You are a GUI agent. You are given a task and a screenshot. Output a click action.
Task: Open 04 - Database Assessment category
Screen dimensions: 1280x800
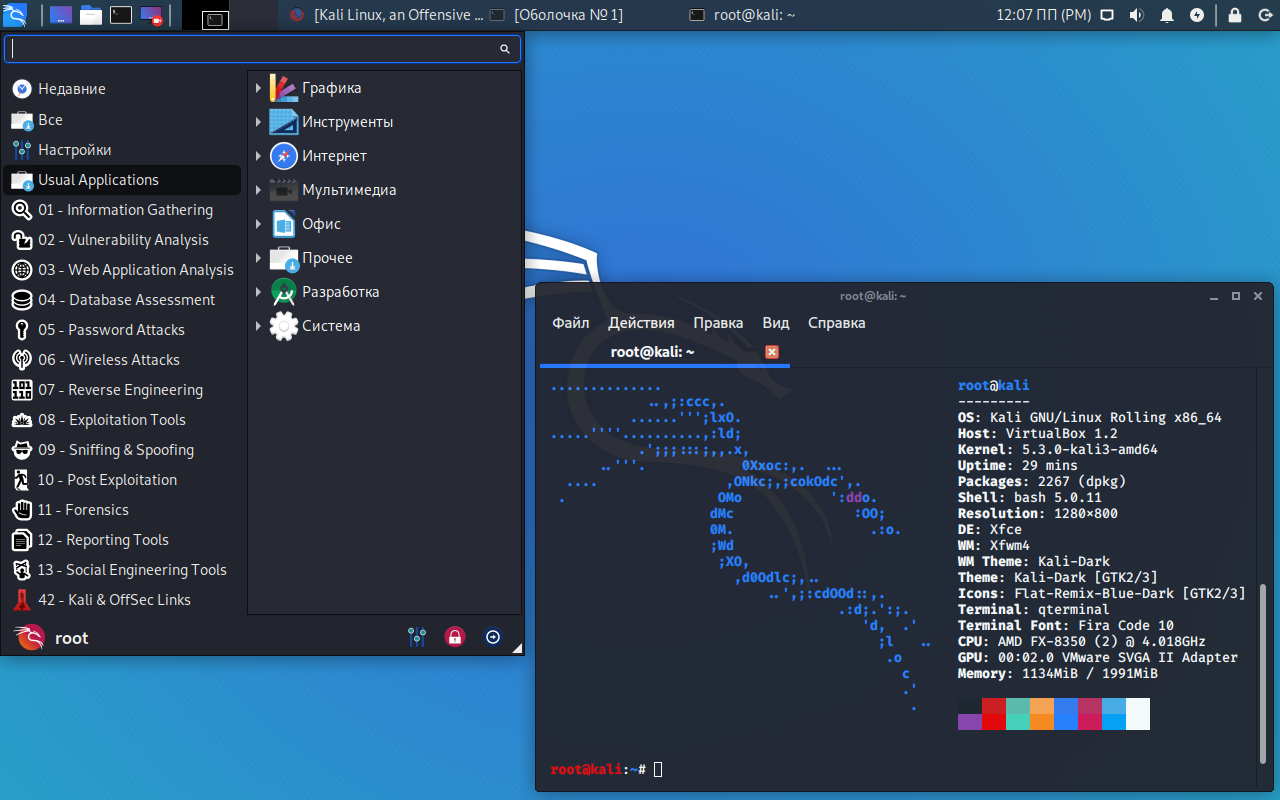click(122, 300)
